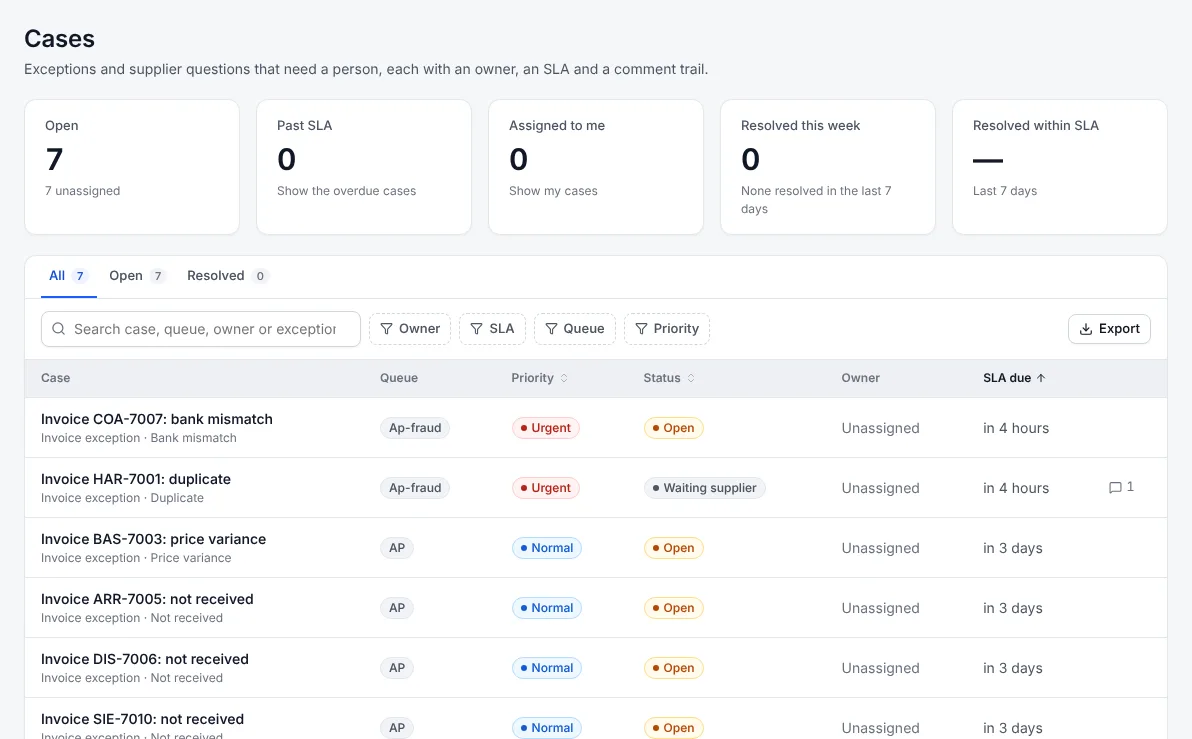The image size is (1192, 739).
Task: Click 'Invoice exception · Bank mismatch' subtitle
Action: click(x=138, y=438)
